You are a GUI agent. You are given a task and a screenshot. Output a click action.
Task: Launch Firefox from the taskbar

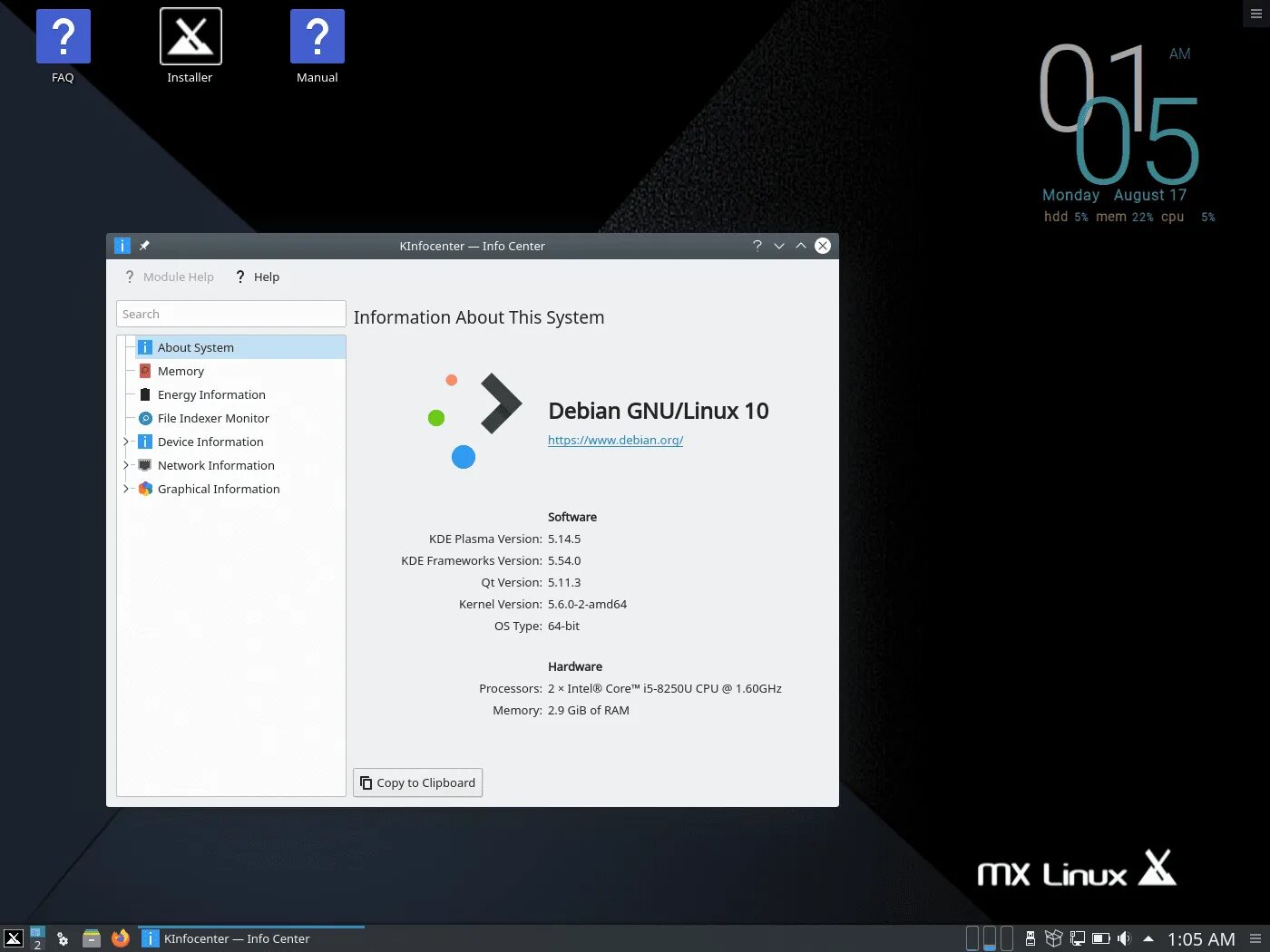121,938
